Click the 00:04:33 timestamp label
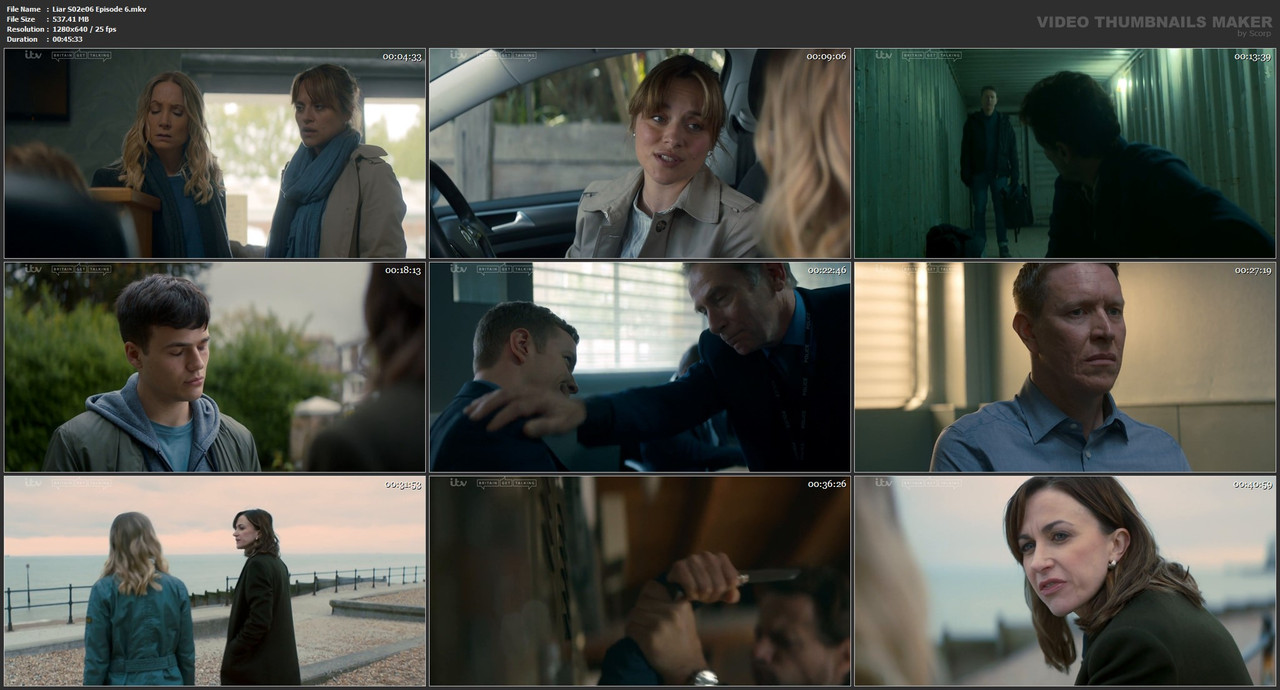 402,57
